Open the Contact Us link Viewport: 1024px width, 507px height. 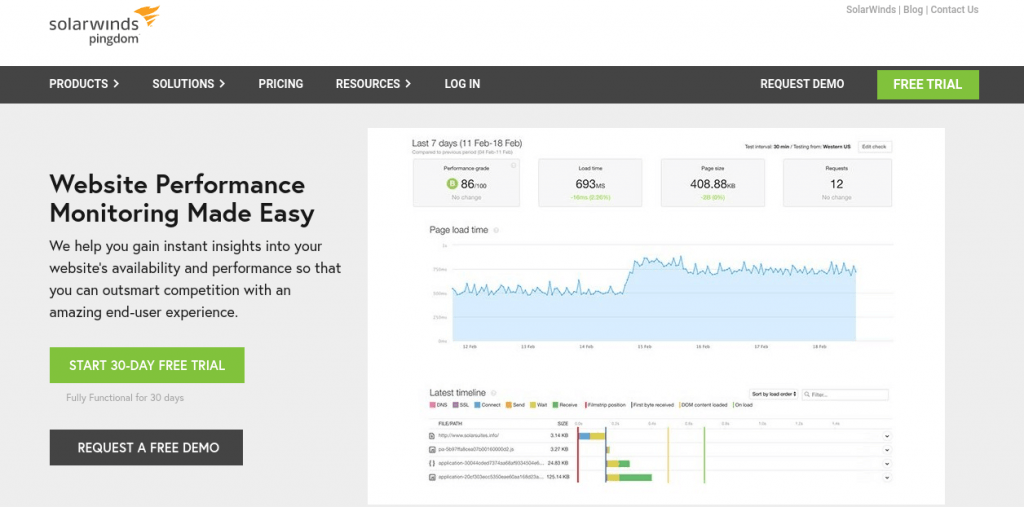pos(954,10)
